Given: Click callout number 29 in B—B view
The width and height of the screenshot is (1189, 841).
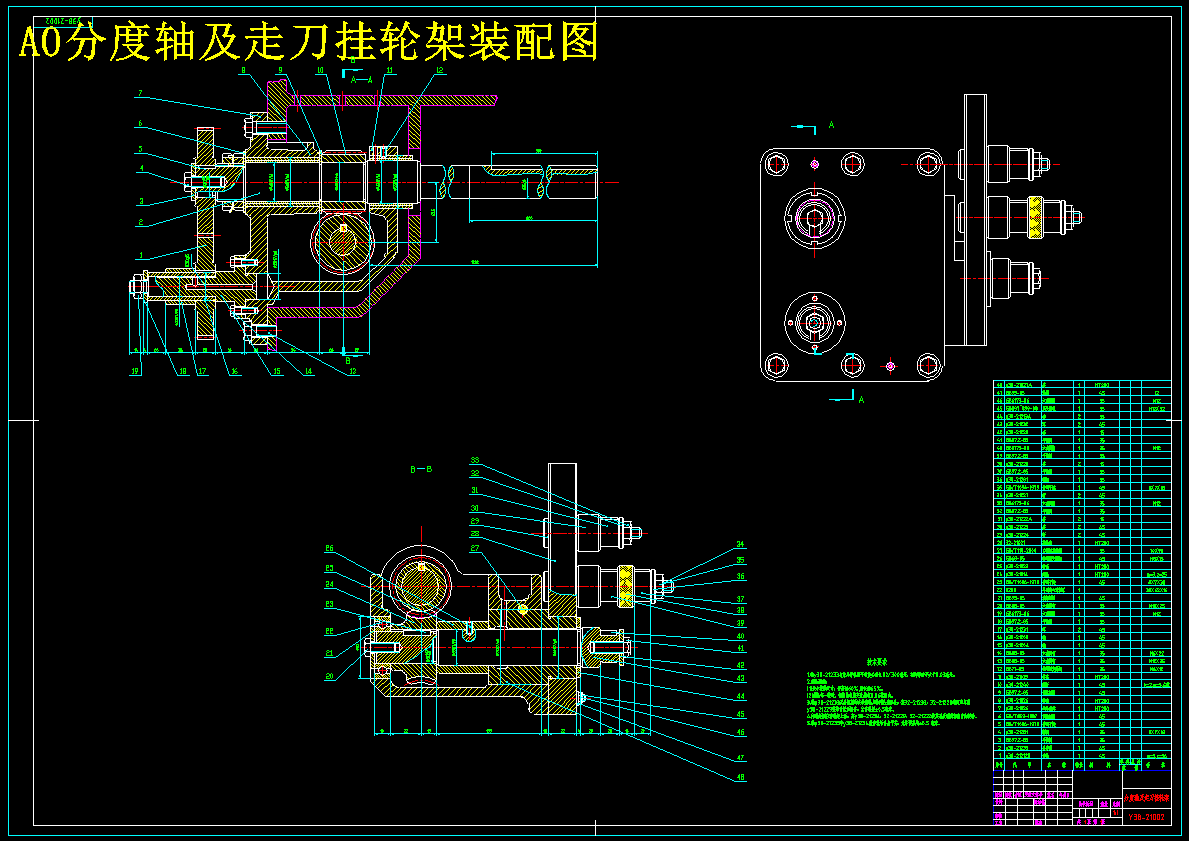Looking at the screenshot, I should (x=475, y=522).
